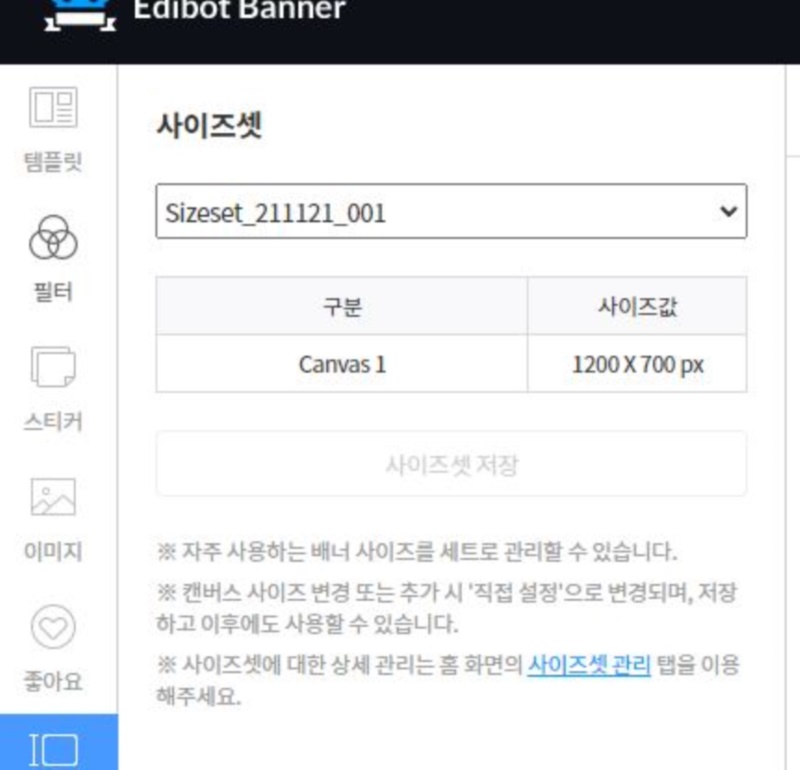Select the 필터 filter circles icon
Screen dimensions: 800x770
click(53, 237)
